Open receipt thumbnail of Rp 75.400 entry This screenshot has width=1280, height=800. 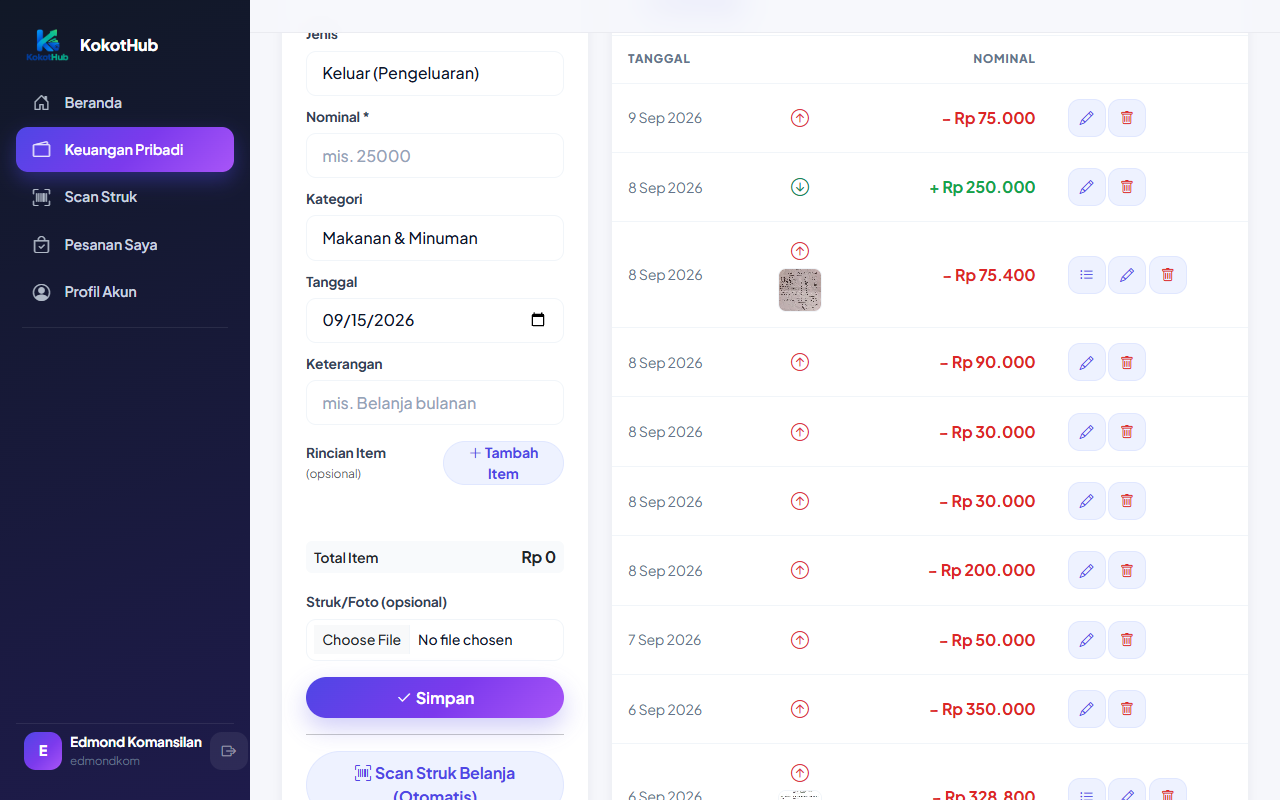pos(800,290)
